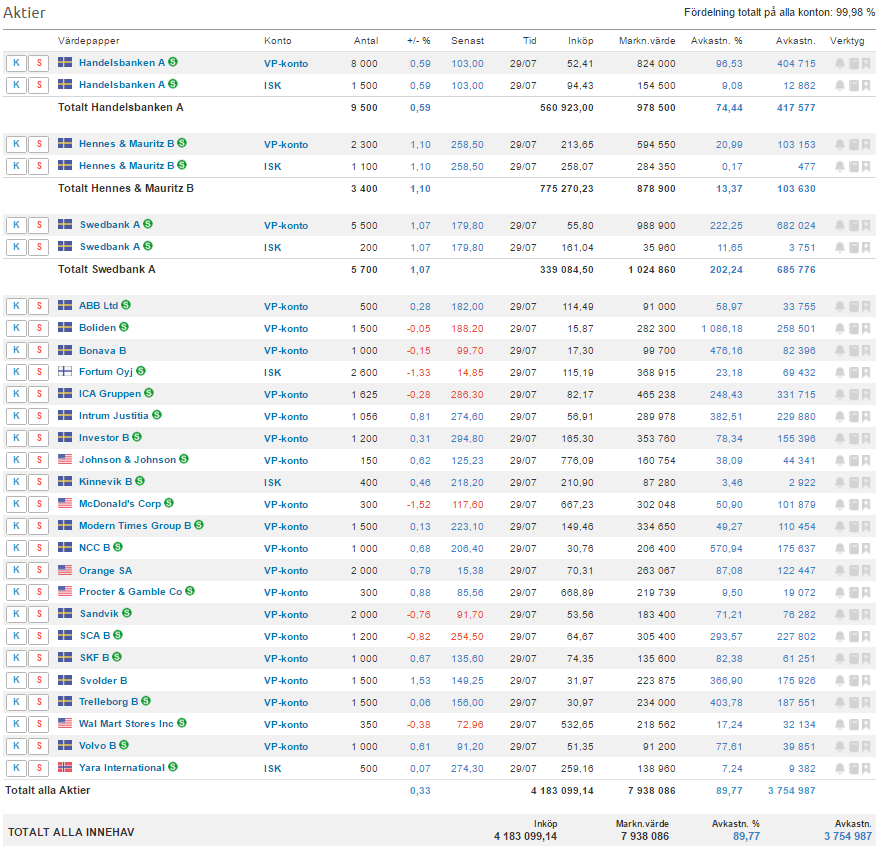Screen dimensions: 883x853
Task: Click the Totalt Handelsbanken A row label
Action: pyautogui.click(x=121, y=107)
